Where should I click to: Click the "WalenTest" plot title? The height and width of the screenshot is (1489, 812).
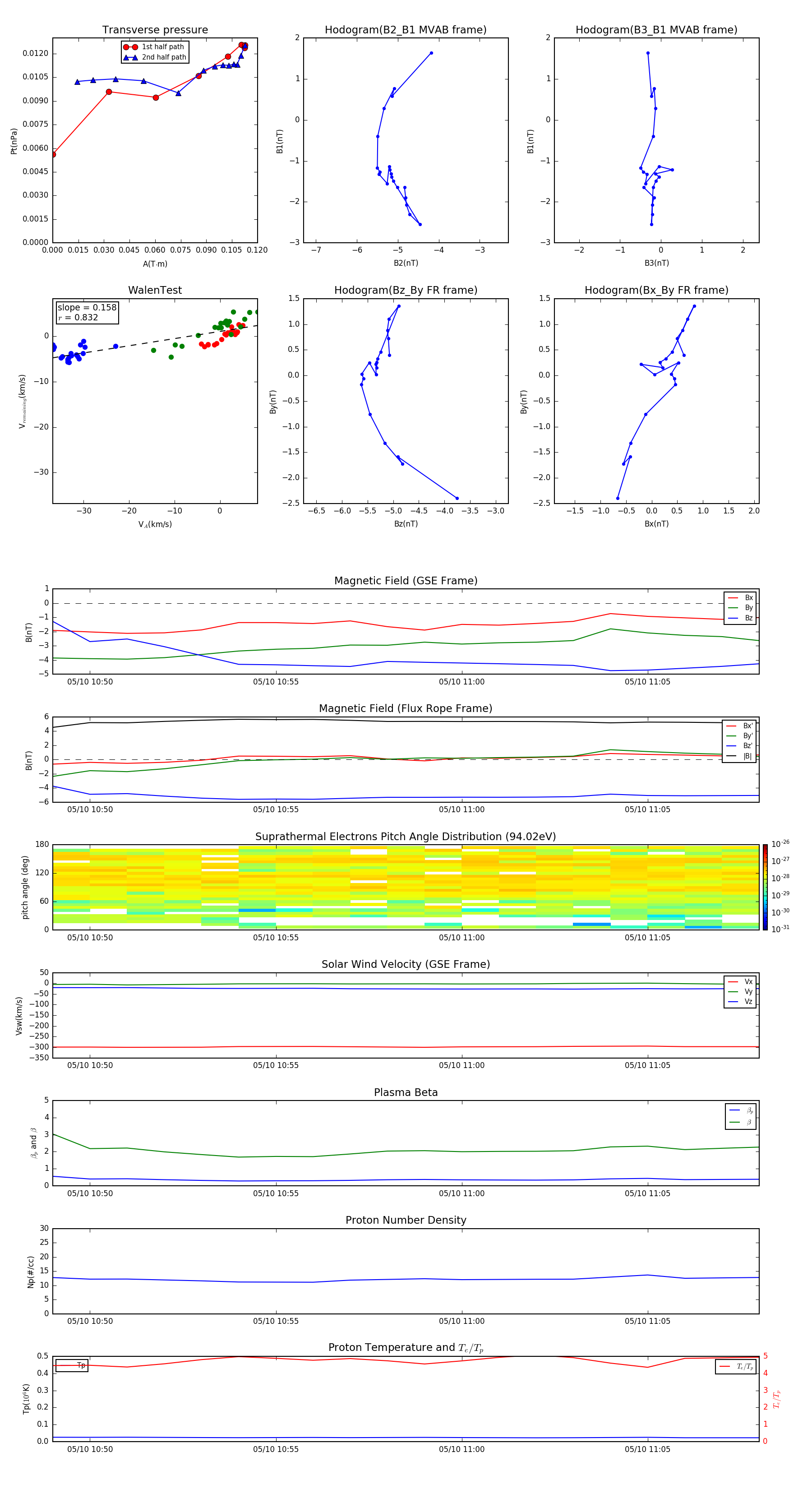coord(155,290)
